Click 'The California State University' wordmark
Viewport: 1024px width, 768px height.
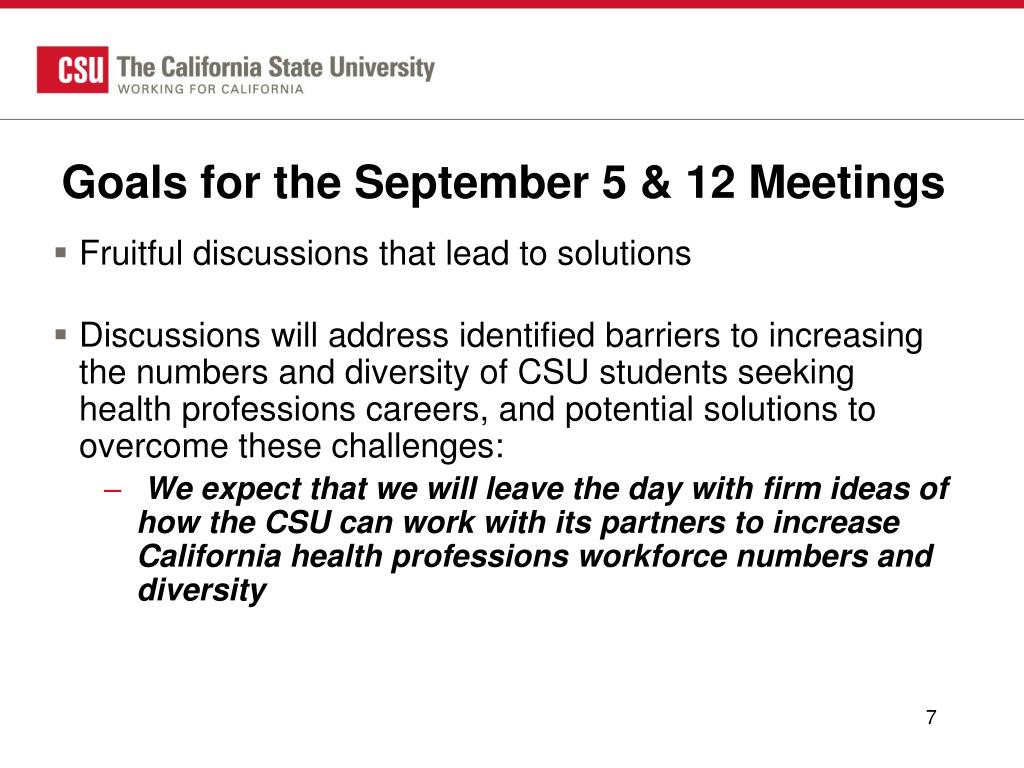pyautogui.click(x=276, y=68)
